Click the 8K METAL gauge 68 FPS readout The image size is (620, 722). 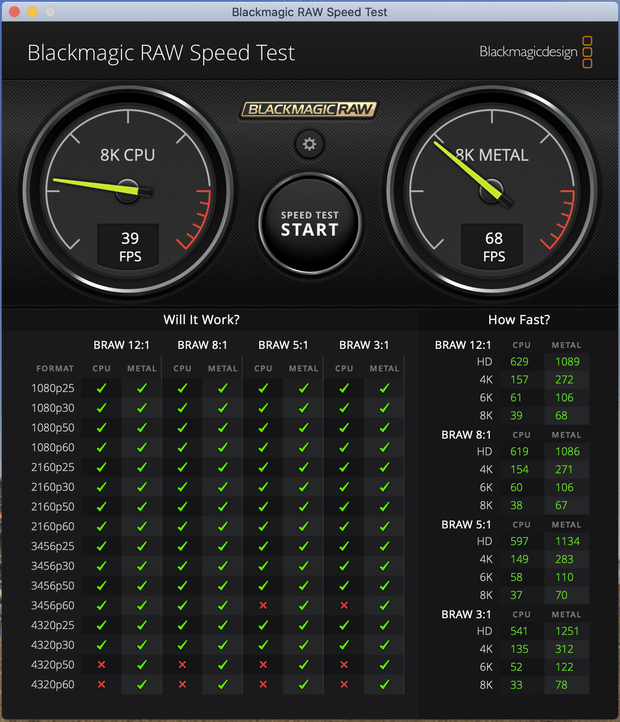click(x=492, y=247)
